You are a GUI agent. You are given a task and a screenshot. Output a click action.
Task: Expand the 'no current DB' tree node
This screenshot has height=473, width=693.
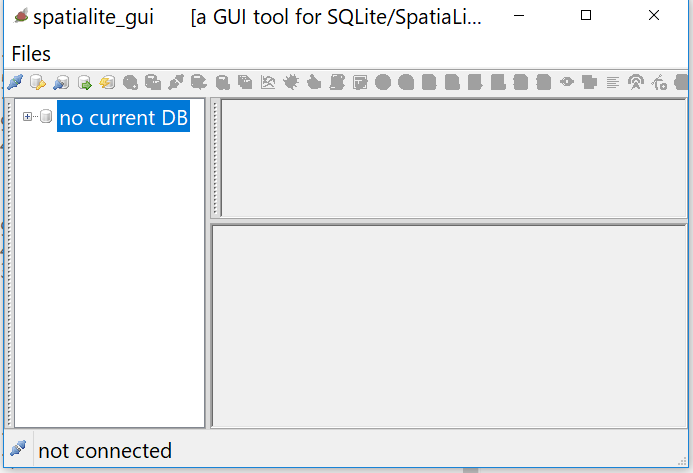tap(27, 117)
